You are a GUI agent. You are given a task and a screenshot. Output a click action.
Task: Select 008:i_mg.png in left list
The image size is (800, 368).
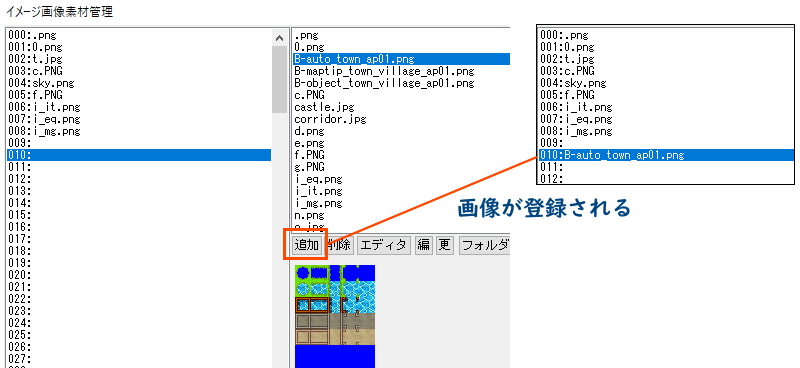[x=139, y=131]
